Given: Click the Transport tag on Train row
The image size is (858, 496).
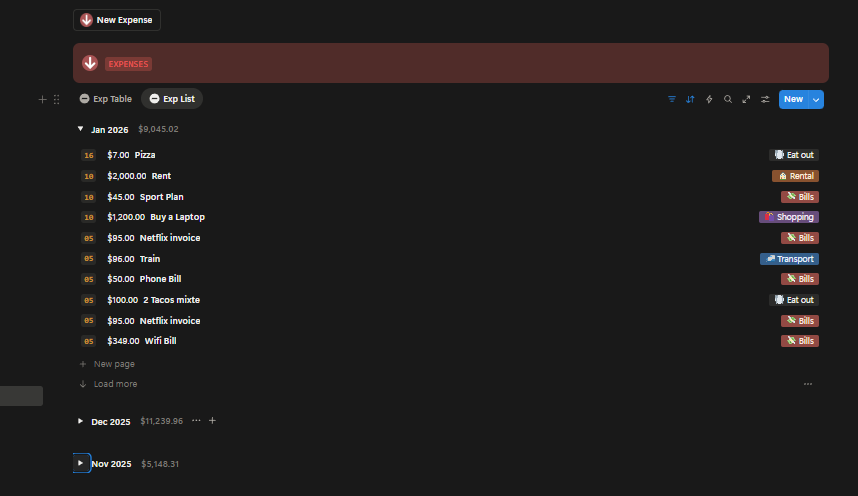Looking at the screenshot, I should tap(790, 259).
